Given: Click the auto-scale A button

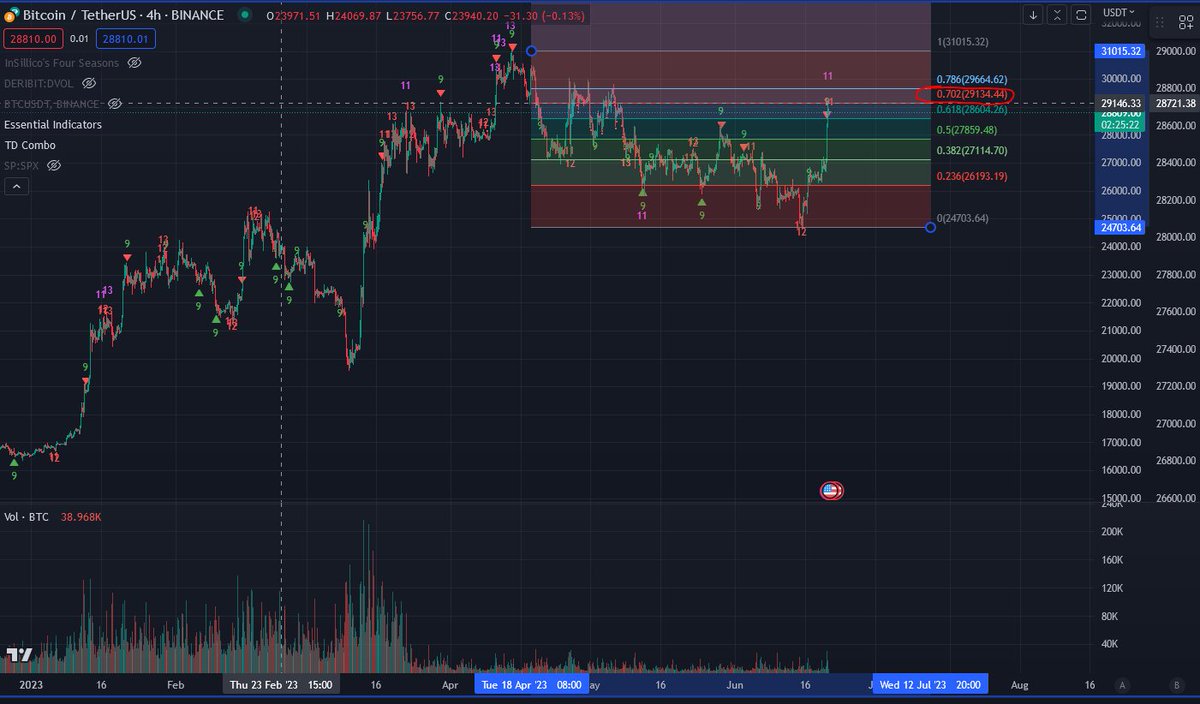Looking at the screenshot, I should [x=1123, y=685].
